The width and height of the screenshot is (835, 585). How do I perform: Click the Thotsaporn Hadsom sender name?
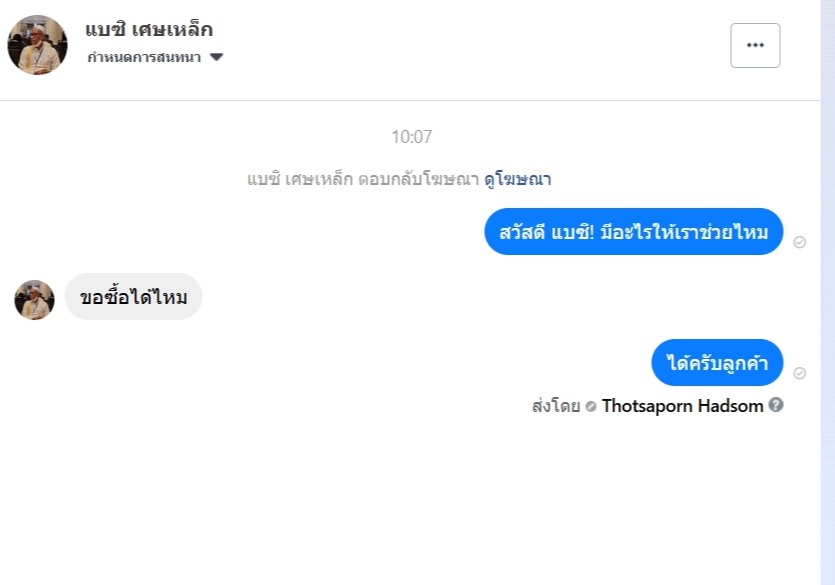tap(682, 406)
